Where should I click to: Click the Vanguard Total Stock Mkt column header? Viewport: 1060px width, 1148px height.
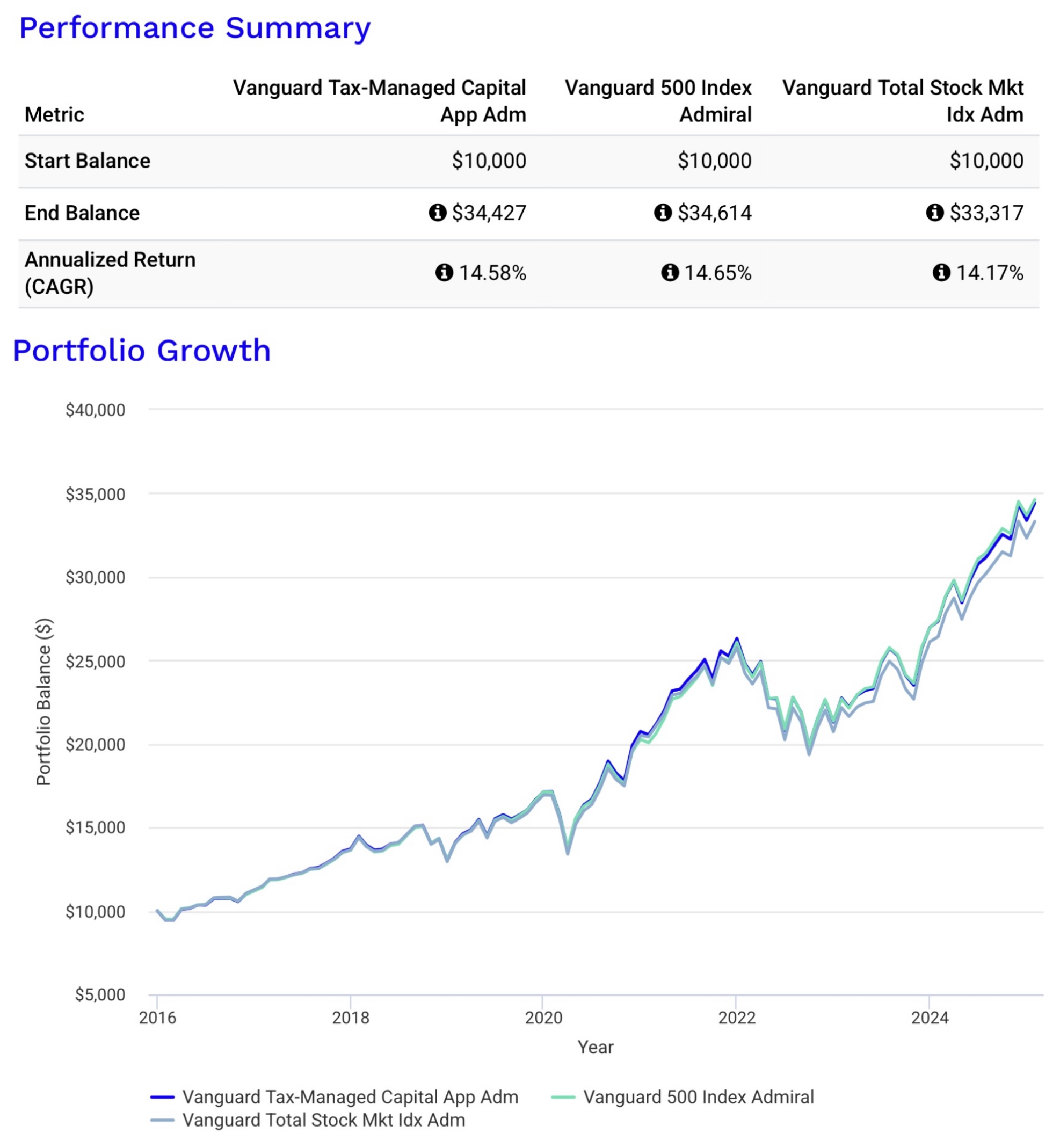click(x=903, y=101)
